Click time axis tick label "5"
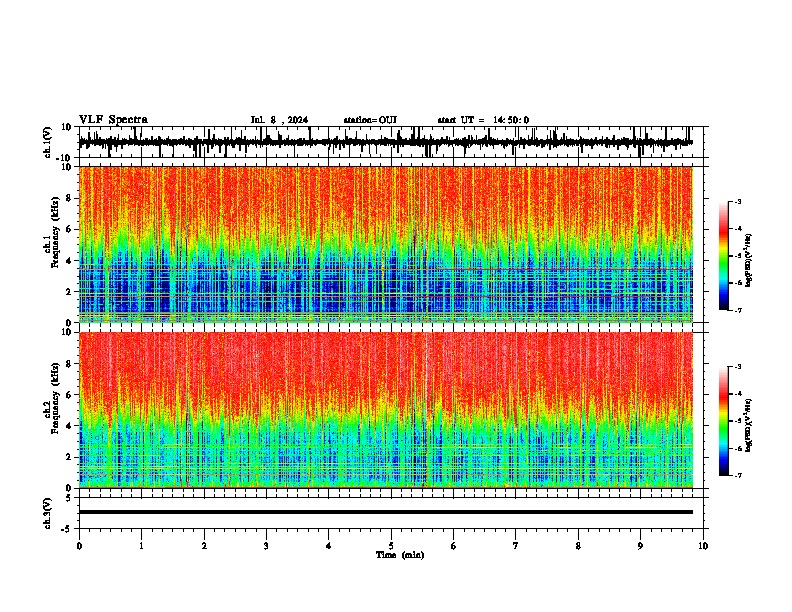The image size is (792, 612). pyautogui.click(x=391, y=545)
